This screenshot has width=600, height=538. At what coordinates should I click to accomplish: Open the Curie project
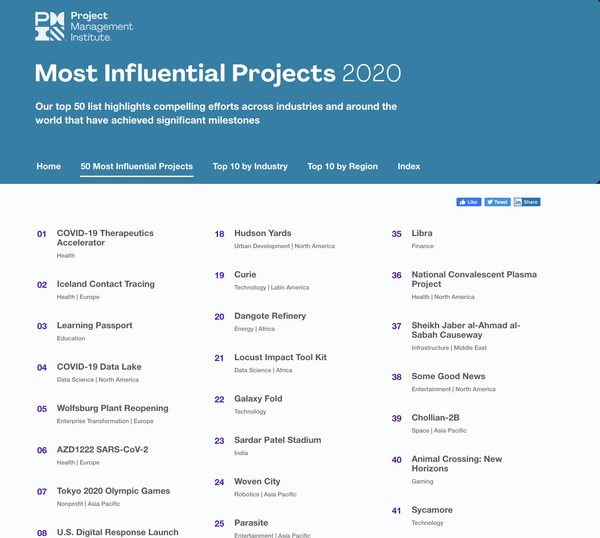(x=245, y=275)
